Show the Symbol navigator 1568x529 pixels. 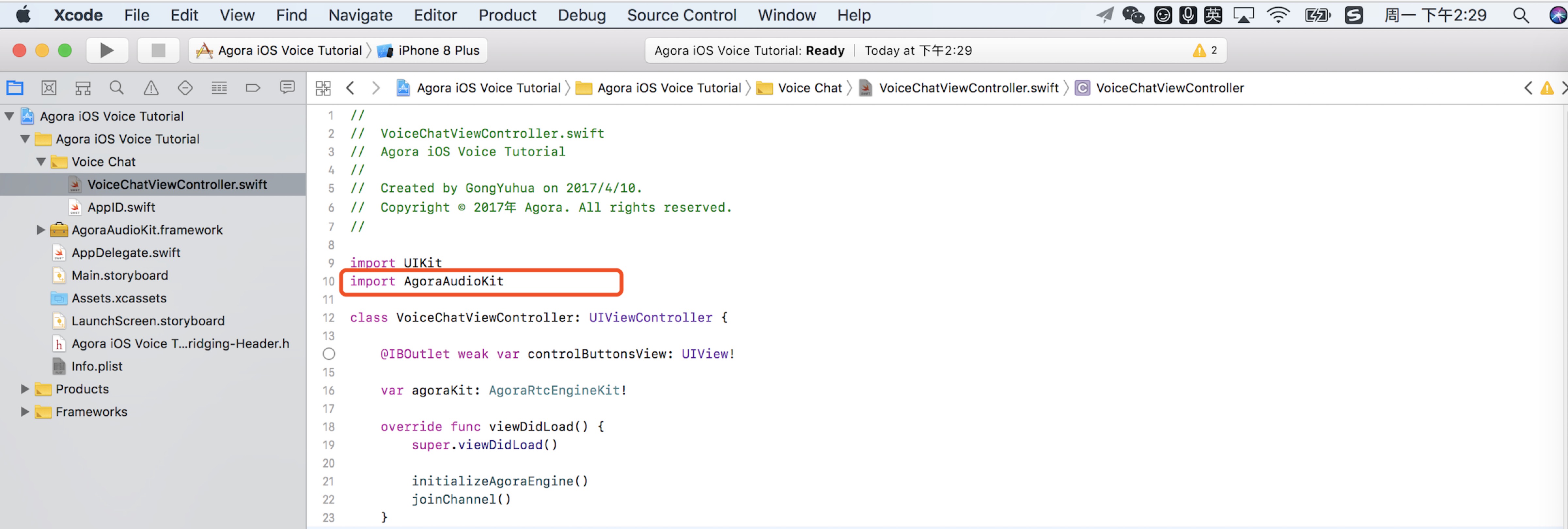pos(83,88)
